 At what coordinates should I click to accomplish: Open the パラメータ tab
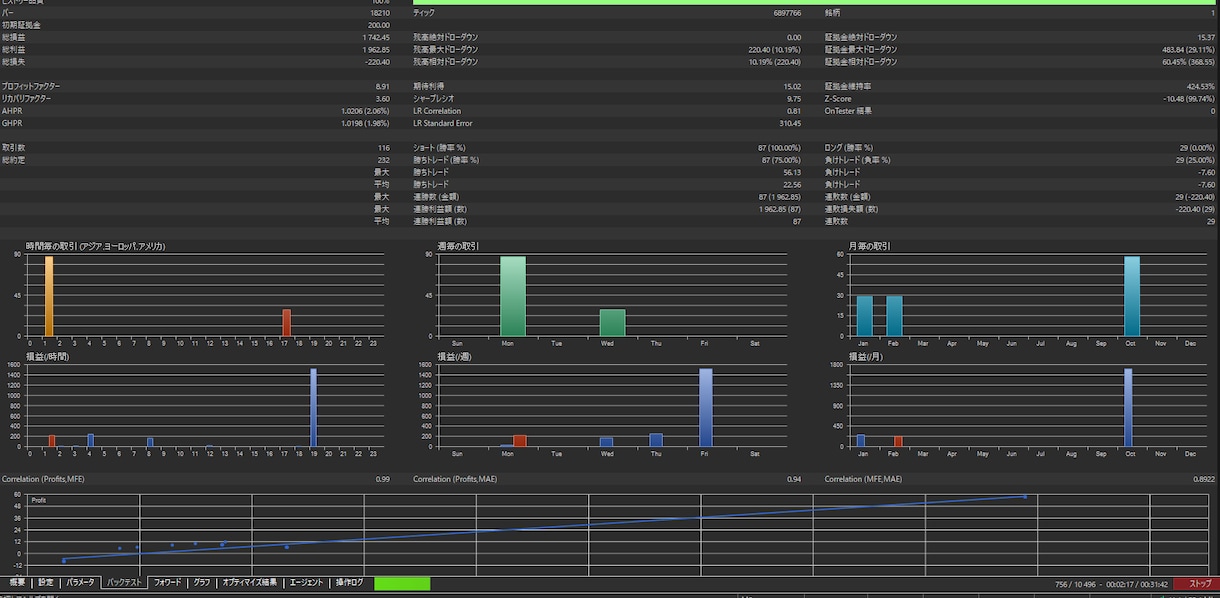81,582
